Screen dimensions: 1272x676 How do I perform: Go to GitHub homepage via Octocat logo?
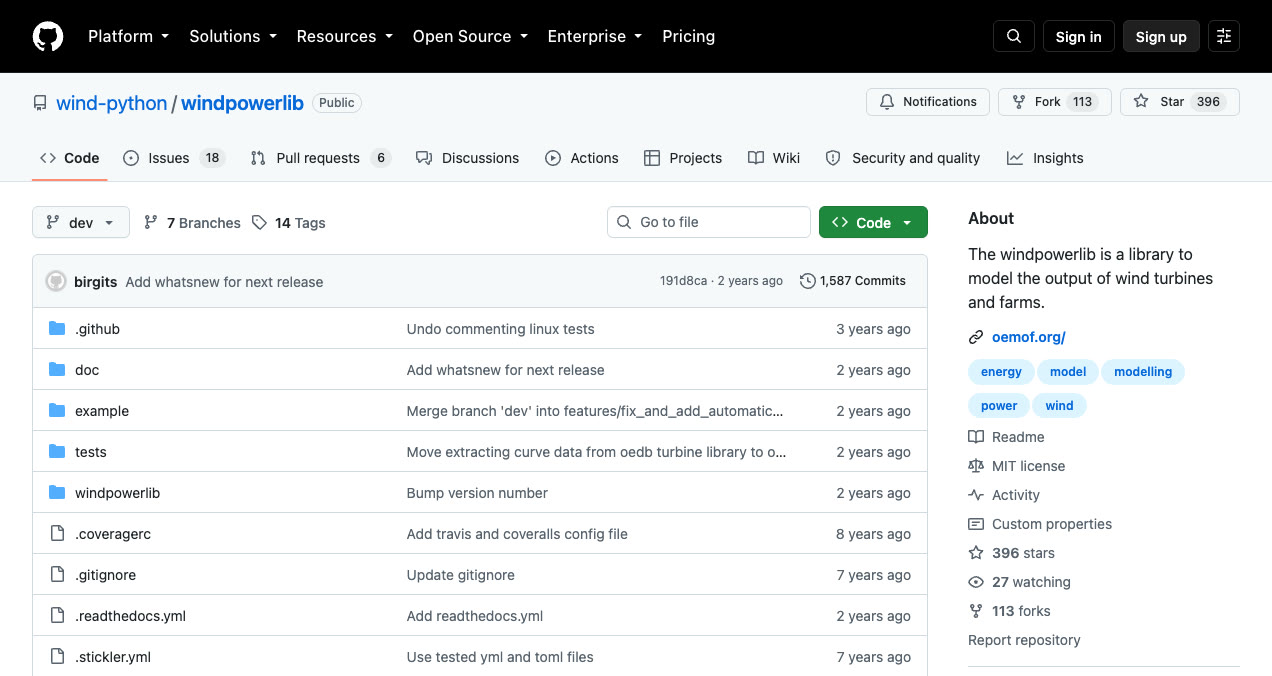tap(48, 36)
